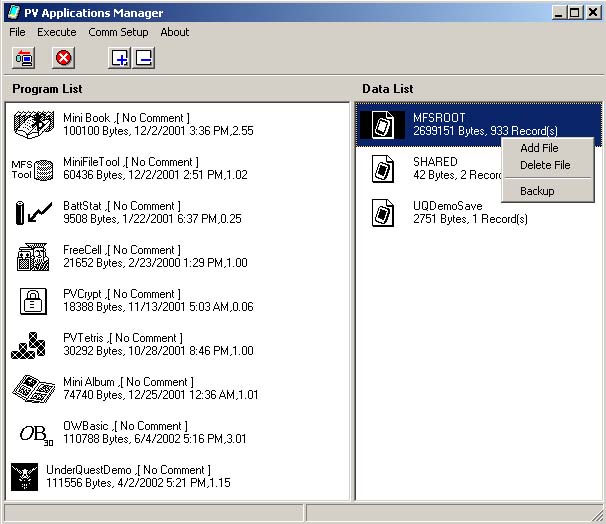Click '9508 Bytes, 1/22/2001 6:37 PM,0.25' details
The image size is (606, 524).
point(152,219)
